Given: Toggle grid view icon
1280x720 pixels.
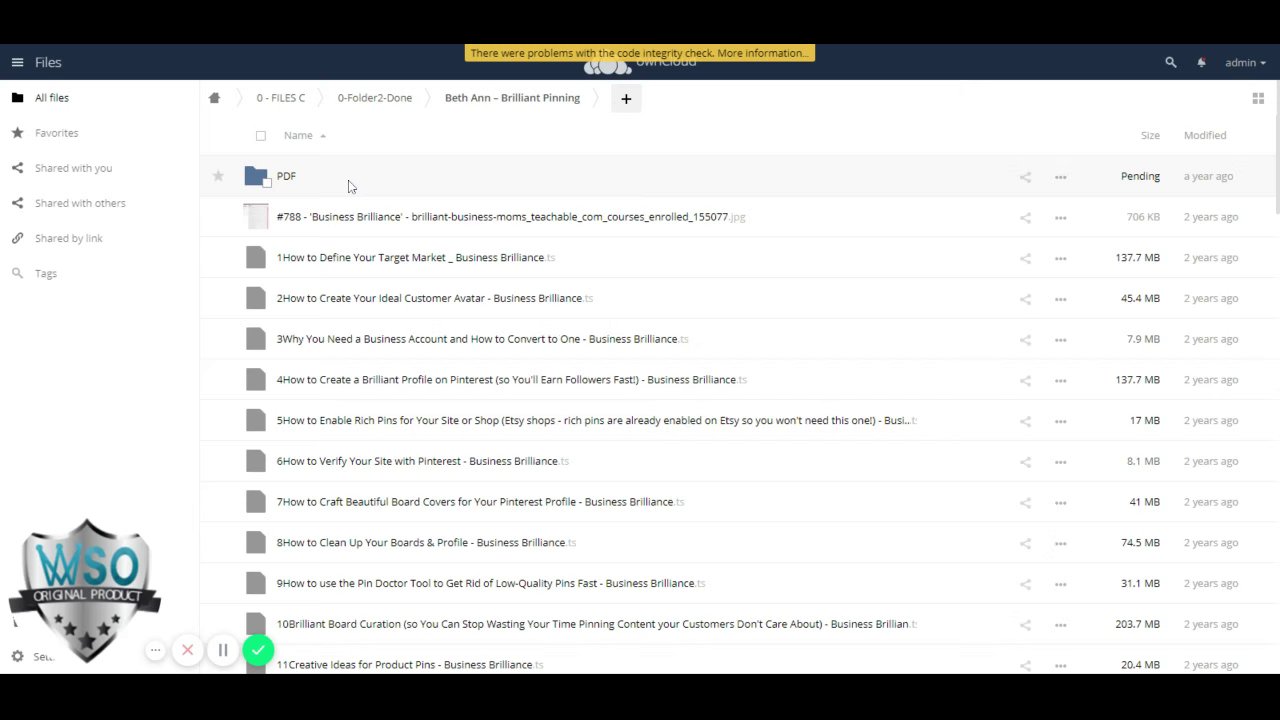Looking at the screenshot, I should (x=1258, y=98).
